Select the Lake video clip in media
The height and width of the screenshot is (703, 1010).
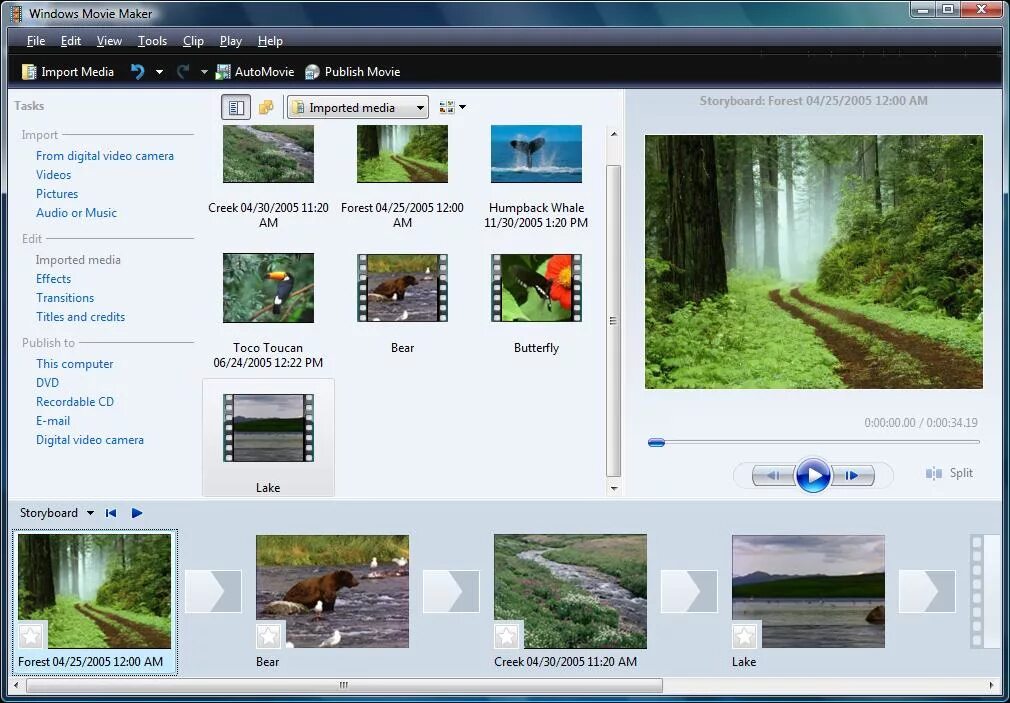268,428
